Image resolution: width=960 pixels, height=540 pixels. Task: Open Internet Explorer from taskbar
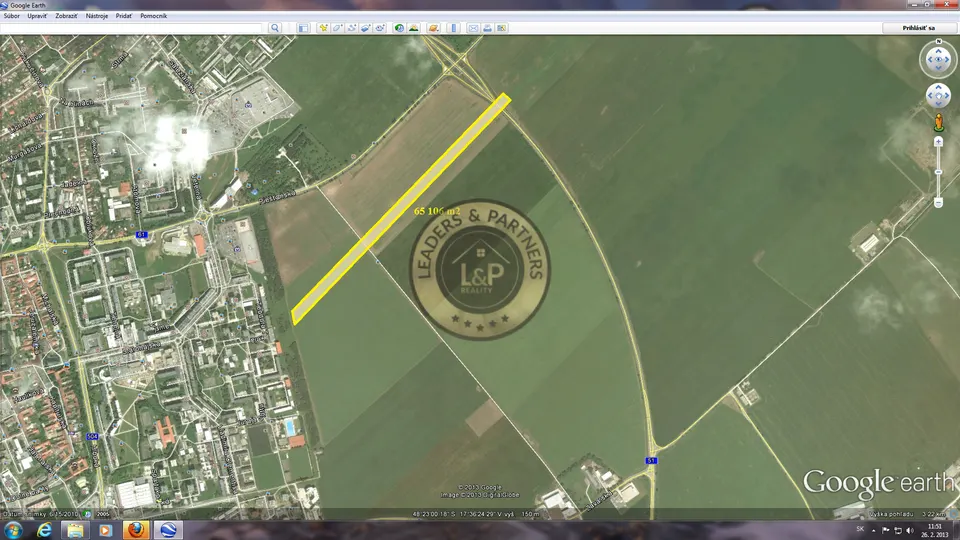click(x=44, y=530)
